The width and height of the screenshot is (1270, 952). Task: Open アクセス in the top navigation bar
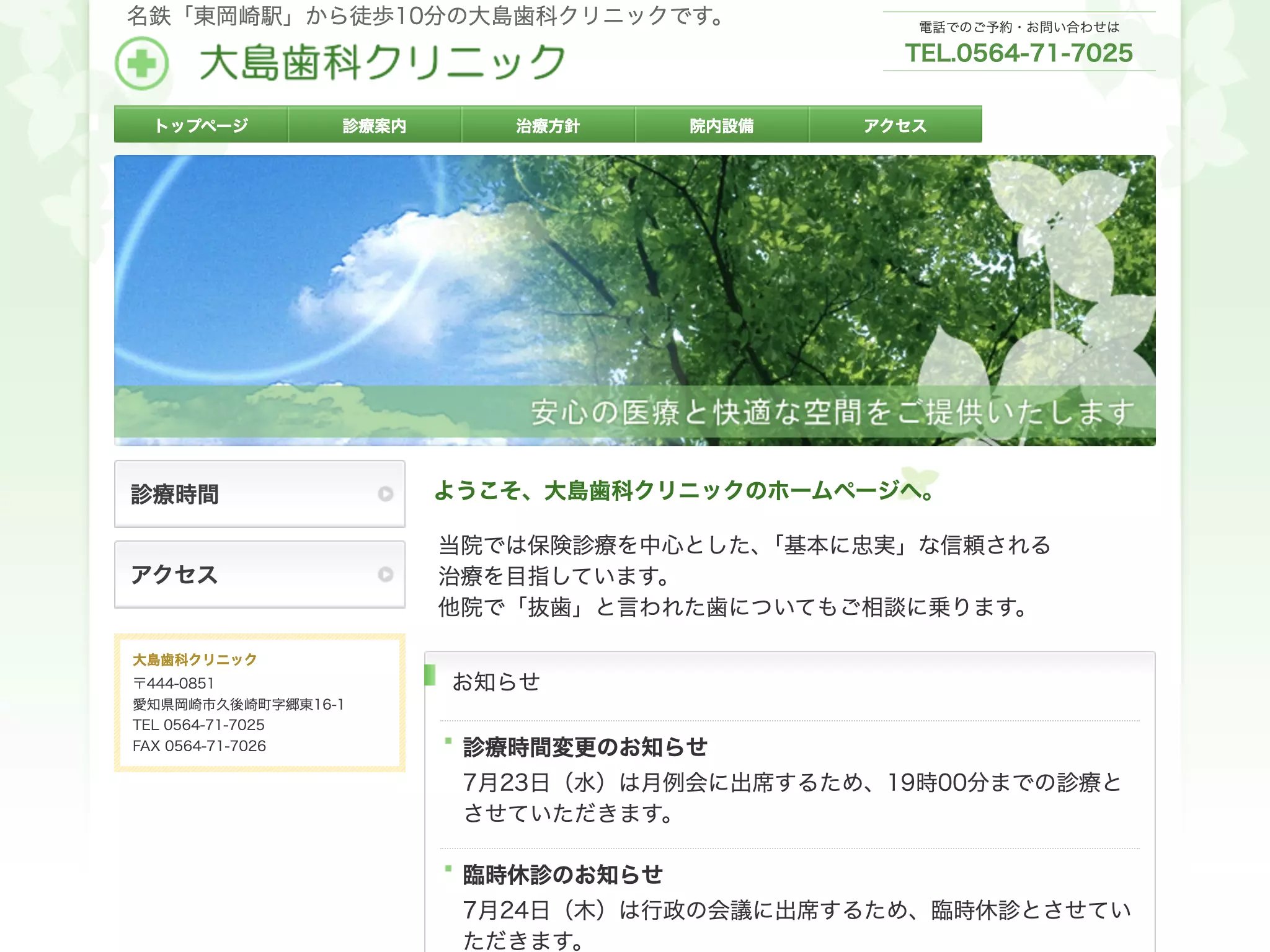pyautogui.click(x=895, y=125)
